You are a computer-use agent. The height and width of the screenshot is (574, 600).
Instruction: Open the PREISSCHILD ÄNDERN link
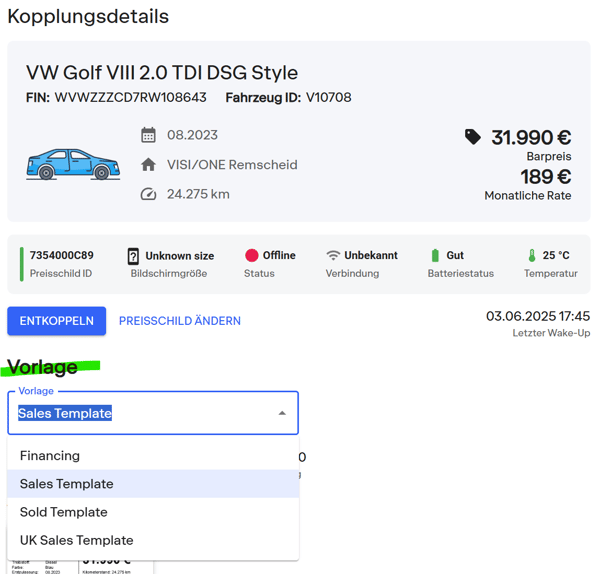(x=180, y=321)
